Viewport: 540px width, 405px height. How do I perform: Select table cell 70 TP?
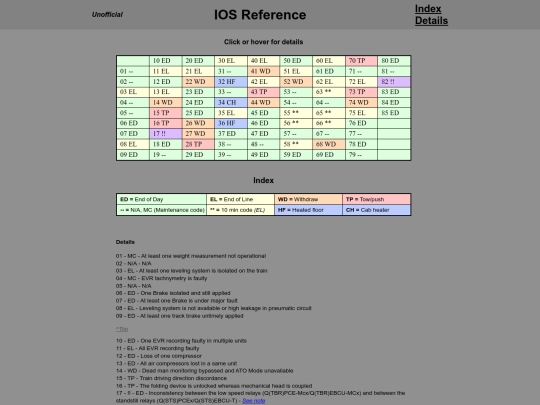361,61
